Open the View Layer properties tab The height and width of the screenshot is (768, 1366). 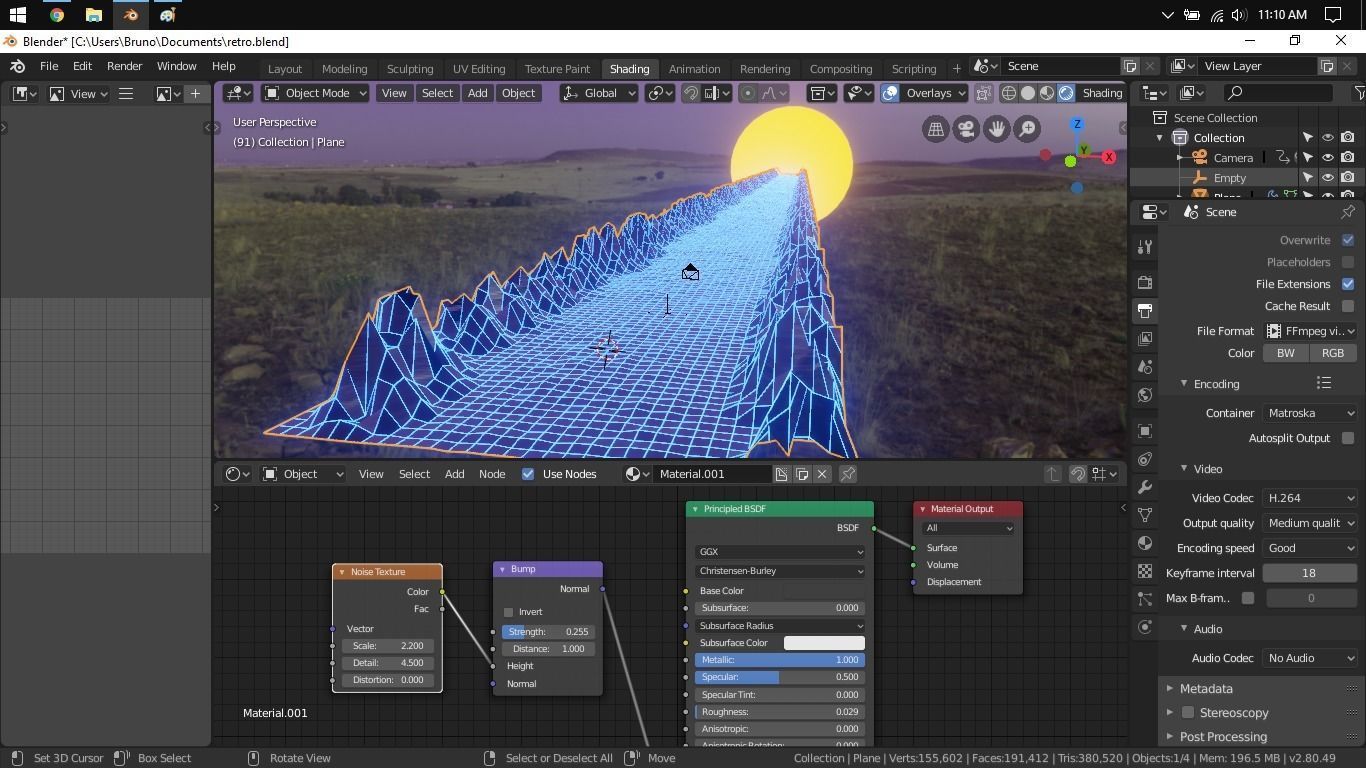pyautogui.click(x=1145, y=339)
